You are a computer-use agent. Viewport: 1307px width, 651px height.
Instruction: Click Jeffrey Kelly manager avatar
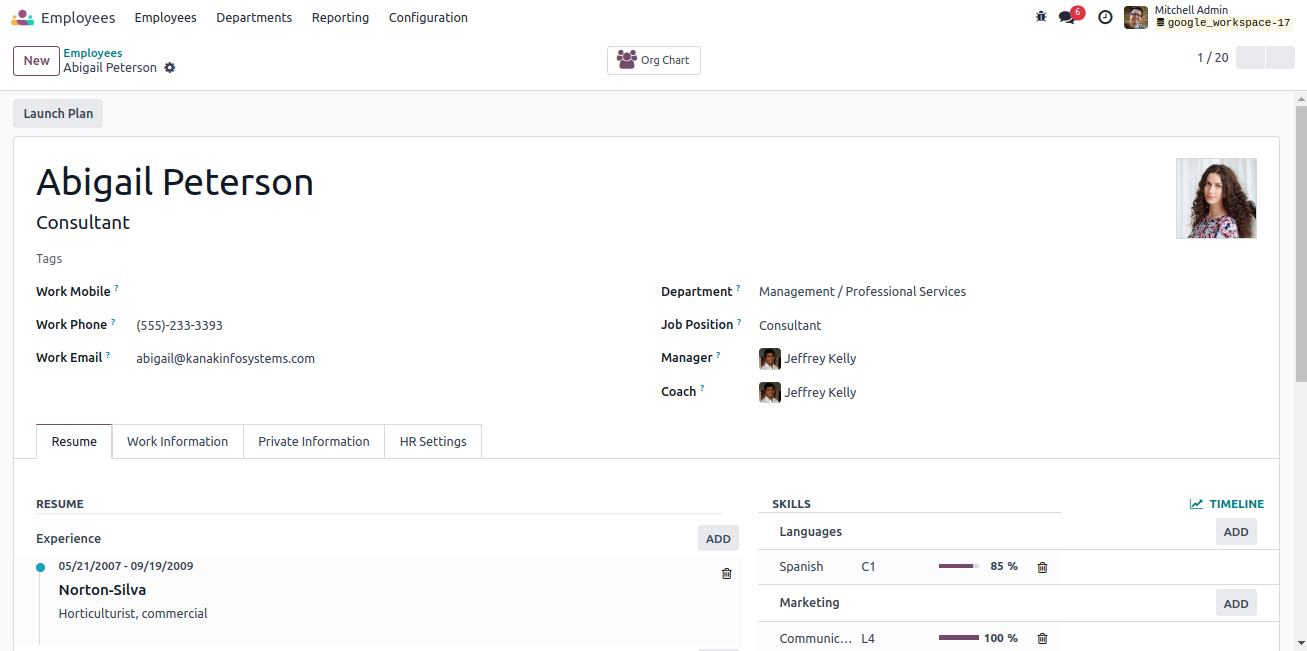coord(769,359)
